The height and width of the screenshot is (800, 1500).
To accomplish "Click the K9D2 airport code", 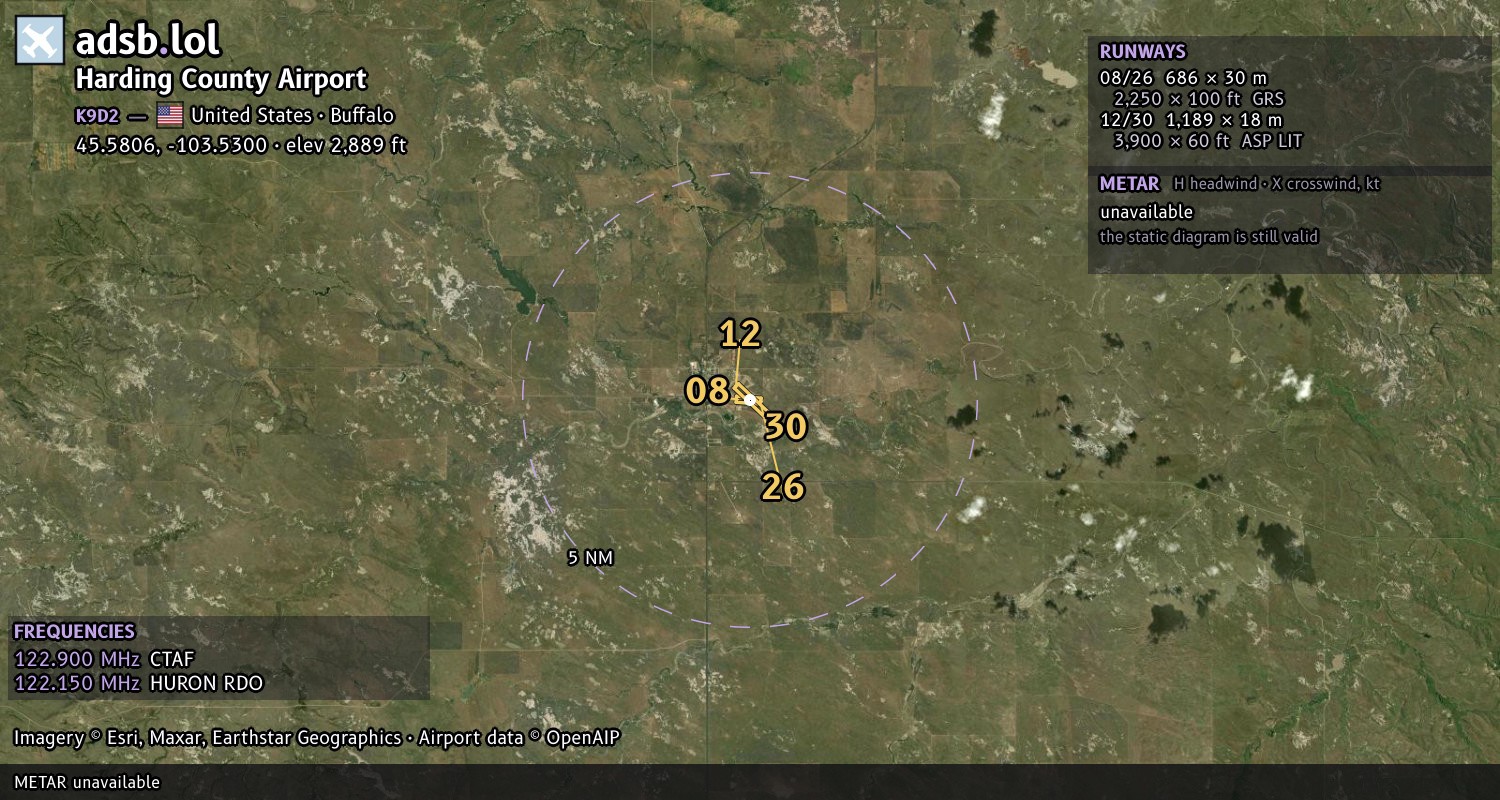I will click(97, 116).
